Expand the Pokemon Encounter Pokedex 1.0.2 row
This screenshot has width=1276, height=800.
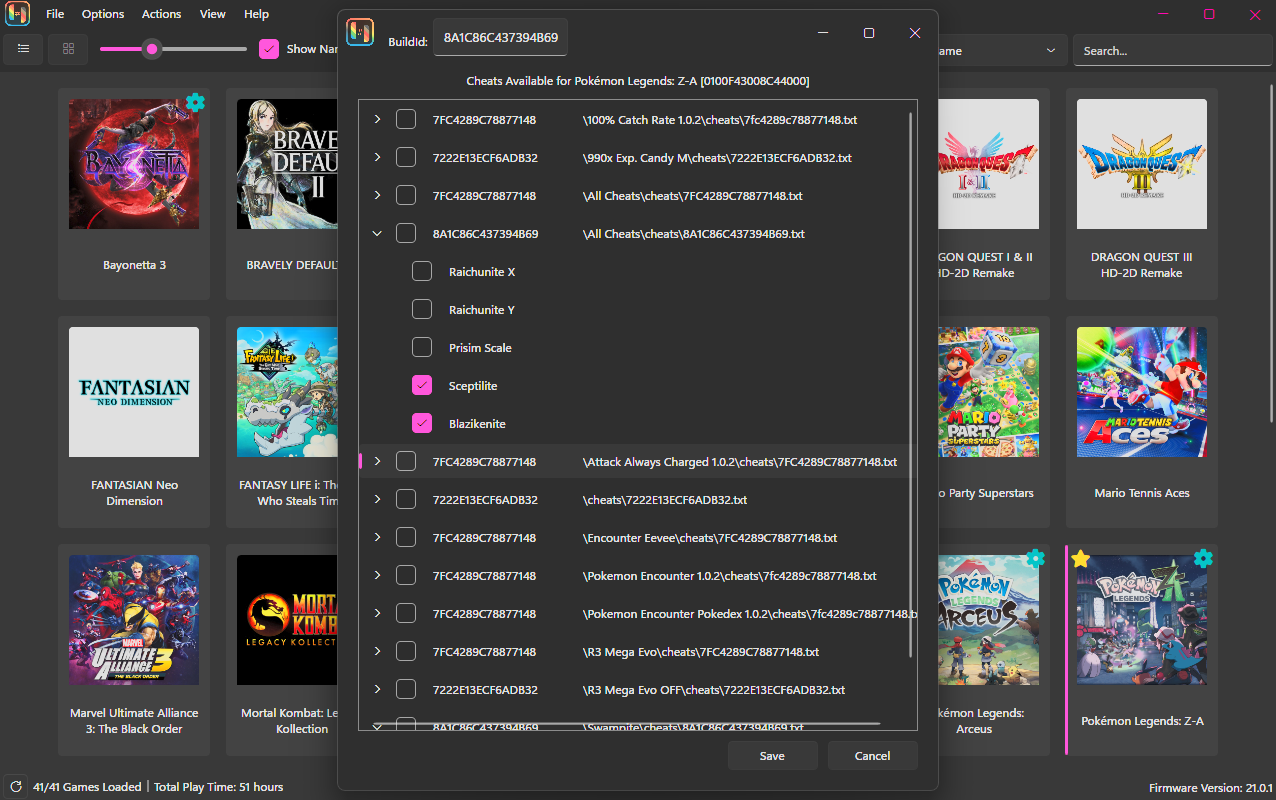tap(377, 614)
